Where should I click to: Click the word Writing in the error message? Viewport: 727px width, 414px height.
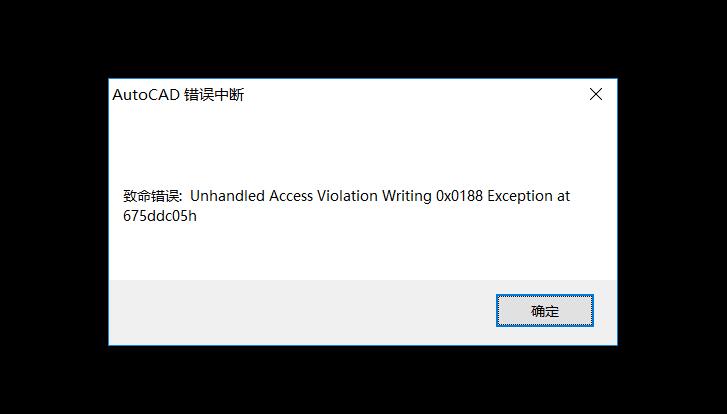(x=407, y=197)
